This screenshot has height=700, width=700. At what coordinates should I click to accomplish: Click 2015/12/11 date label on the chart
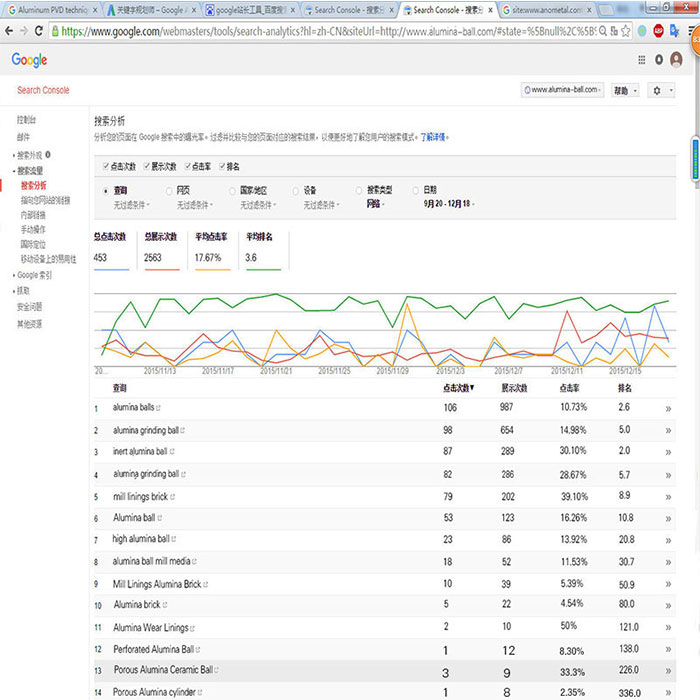coord(567,371)
